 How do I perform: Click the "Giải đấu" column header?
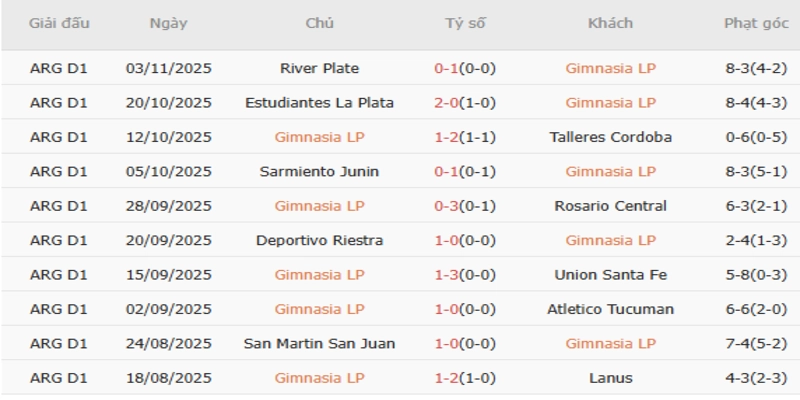pyautogui.click(x=56, y=23)
